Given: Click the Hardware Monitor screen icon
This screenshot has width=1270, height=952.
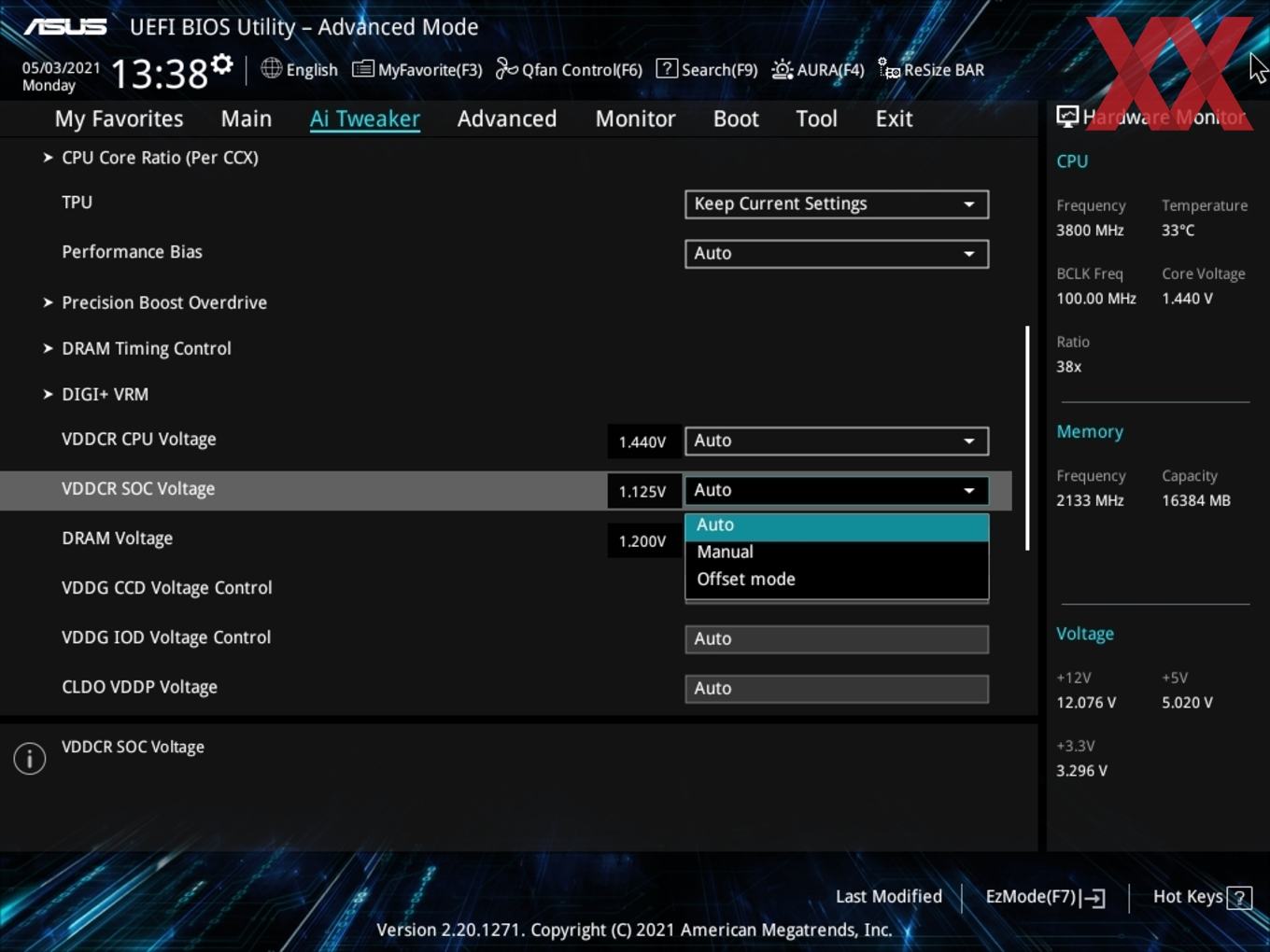Looking at the screenshot, I should (1067, 117).
